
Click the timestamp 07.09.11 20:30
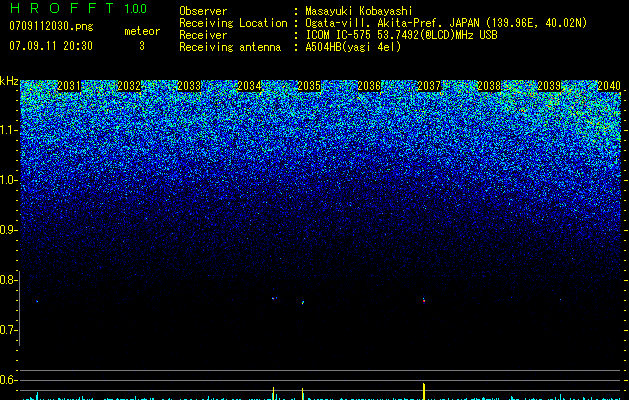51,46
